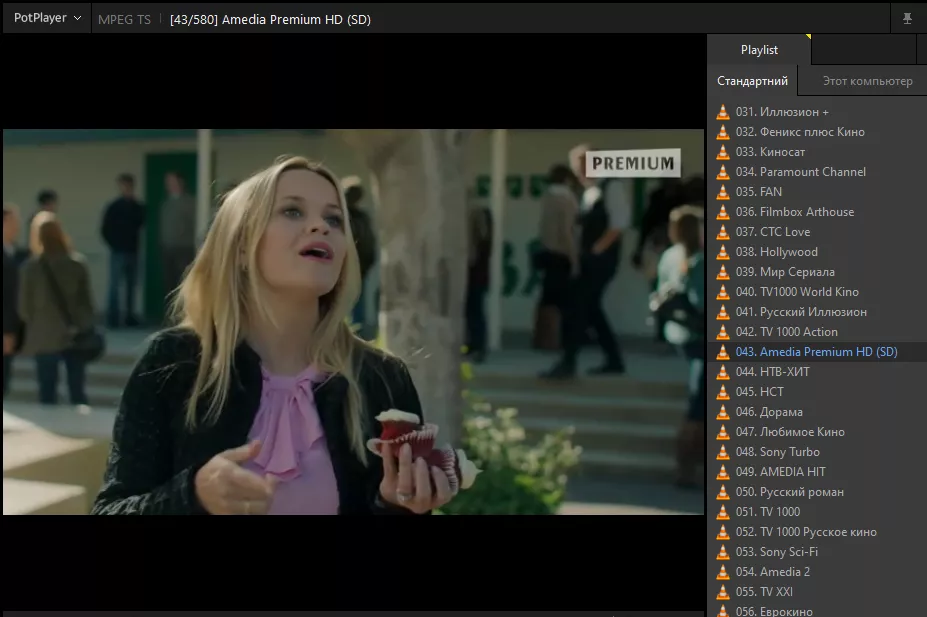Click the cone icon beside 039. Мир Сериала
This screenshot has height=617, width=927.
[x=722, y=272]
